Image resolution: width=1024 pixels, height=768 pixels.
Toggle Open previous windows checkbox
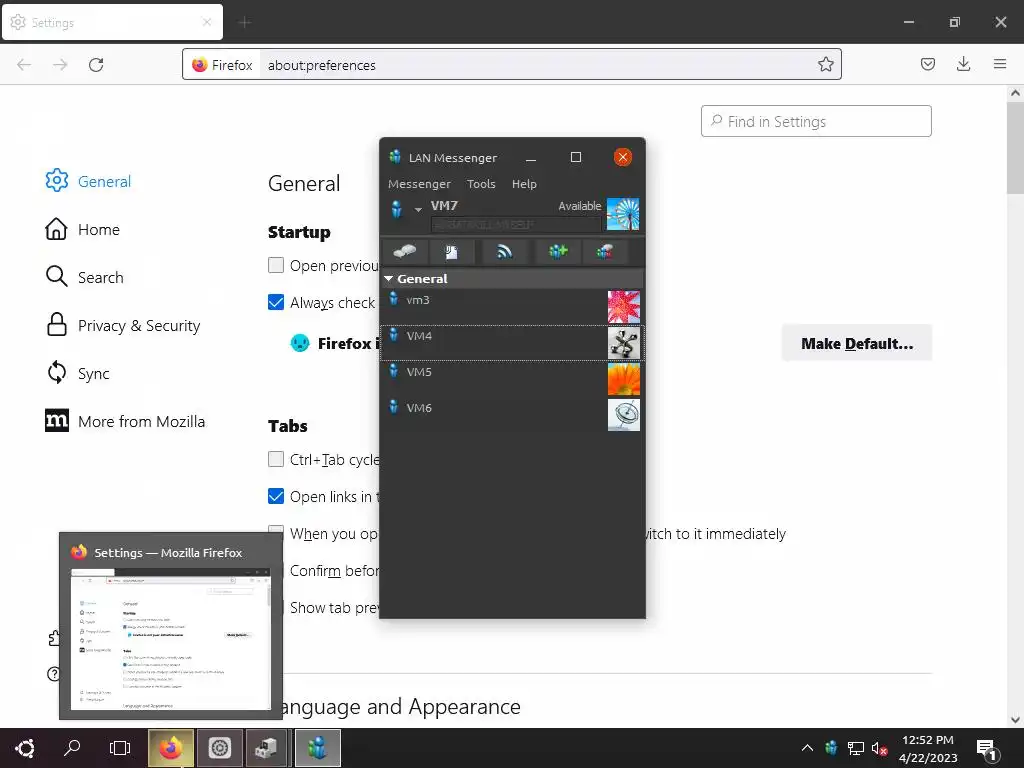click(276, 265)
